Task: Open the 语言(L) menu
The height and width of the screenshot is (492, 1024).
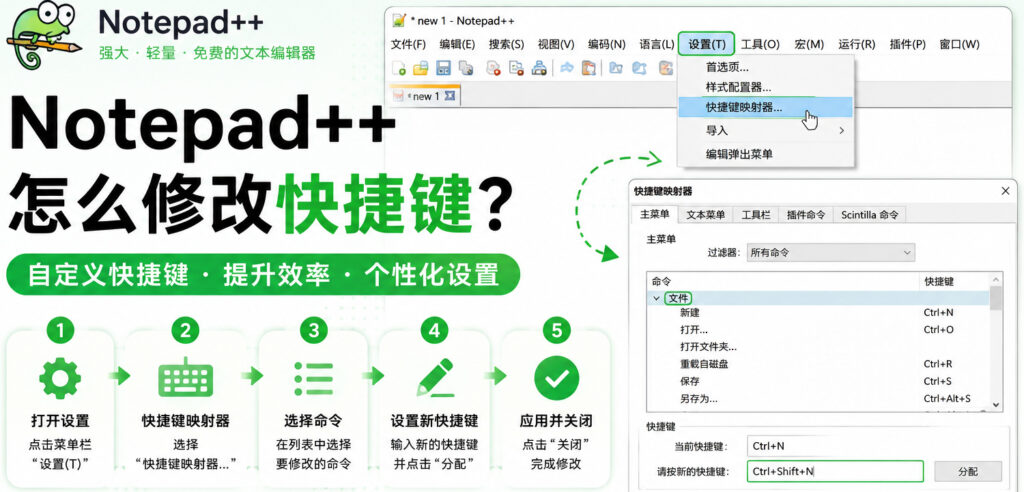Action: [656, 44]
